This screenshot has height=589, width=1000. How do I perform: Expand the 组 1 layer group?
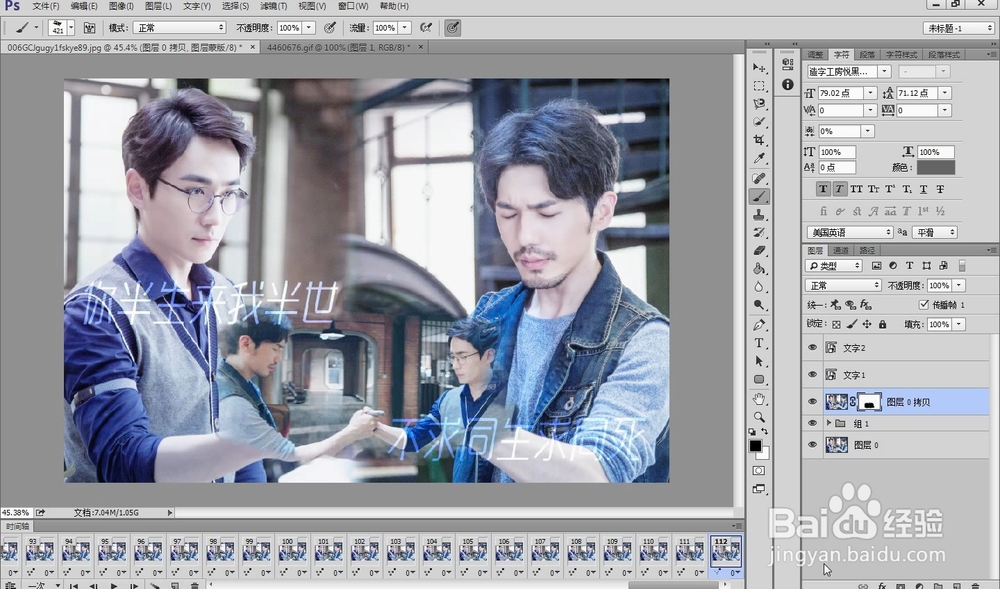[828, 423]
